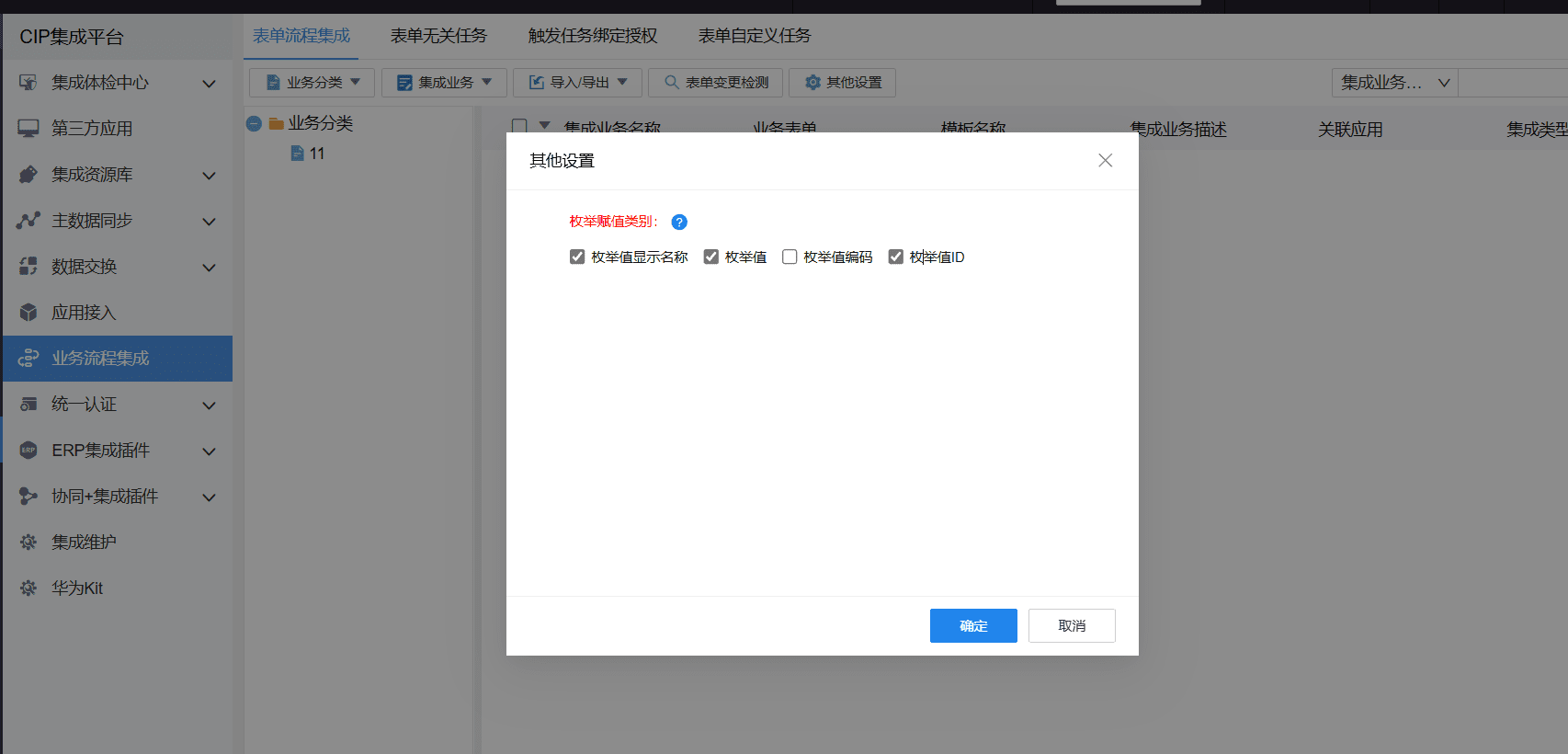Click the 其他设置 toolbar button

click(x=843, y=83)
